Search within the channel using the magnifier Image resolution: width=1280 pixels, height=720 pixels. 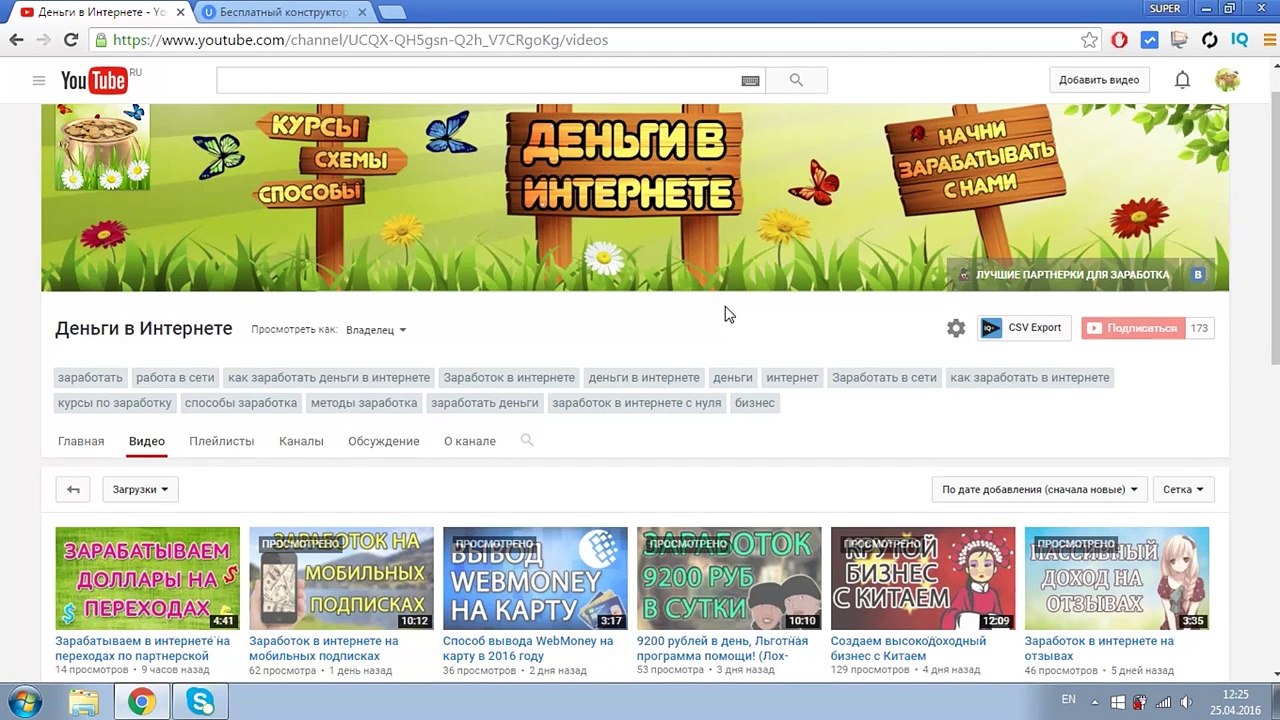pos(527,440)
